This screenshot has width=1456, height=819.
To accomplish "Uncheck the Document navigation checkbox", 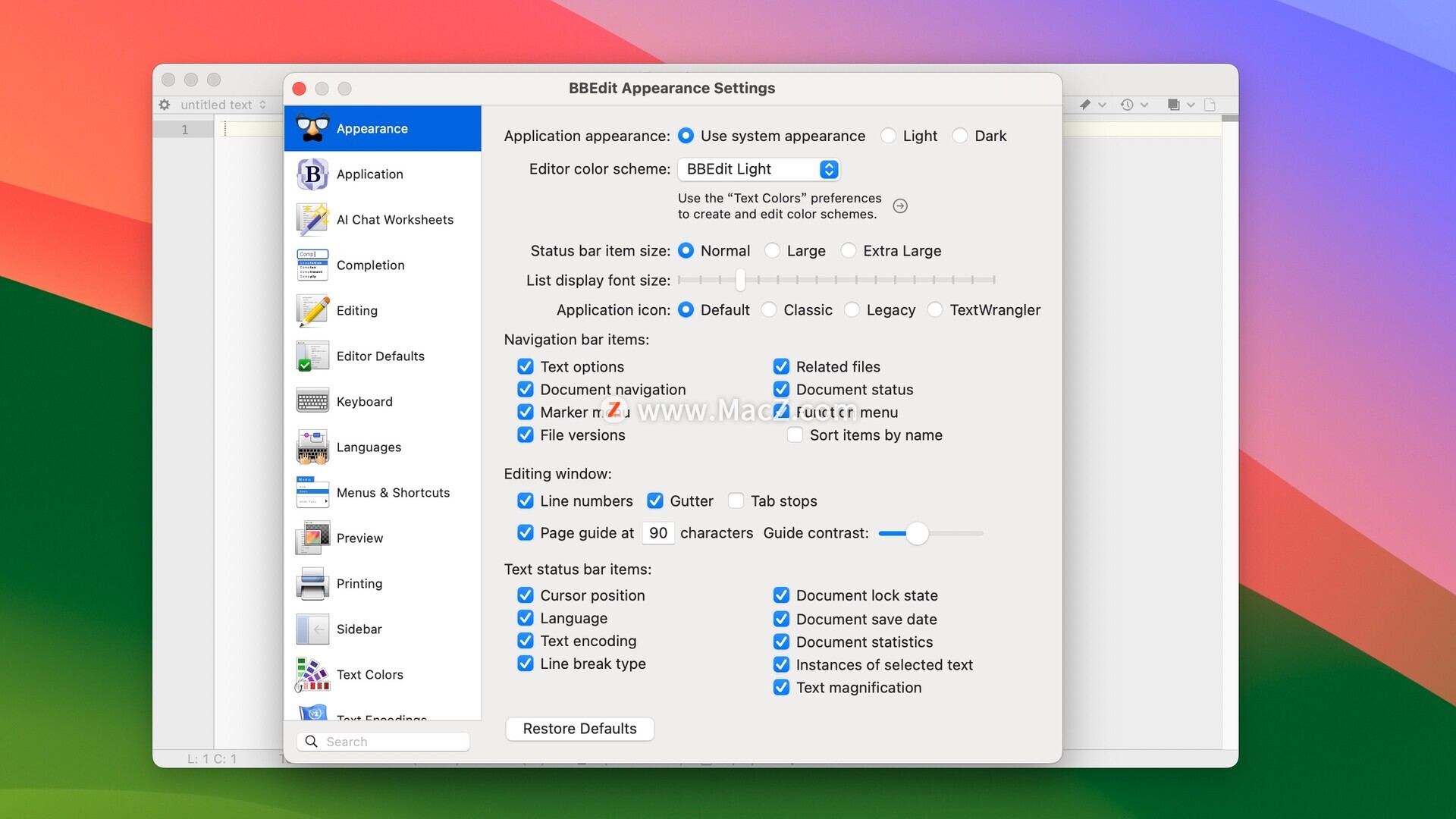I will (x=526, y=389).
